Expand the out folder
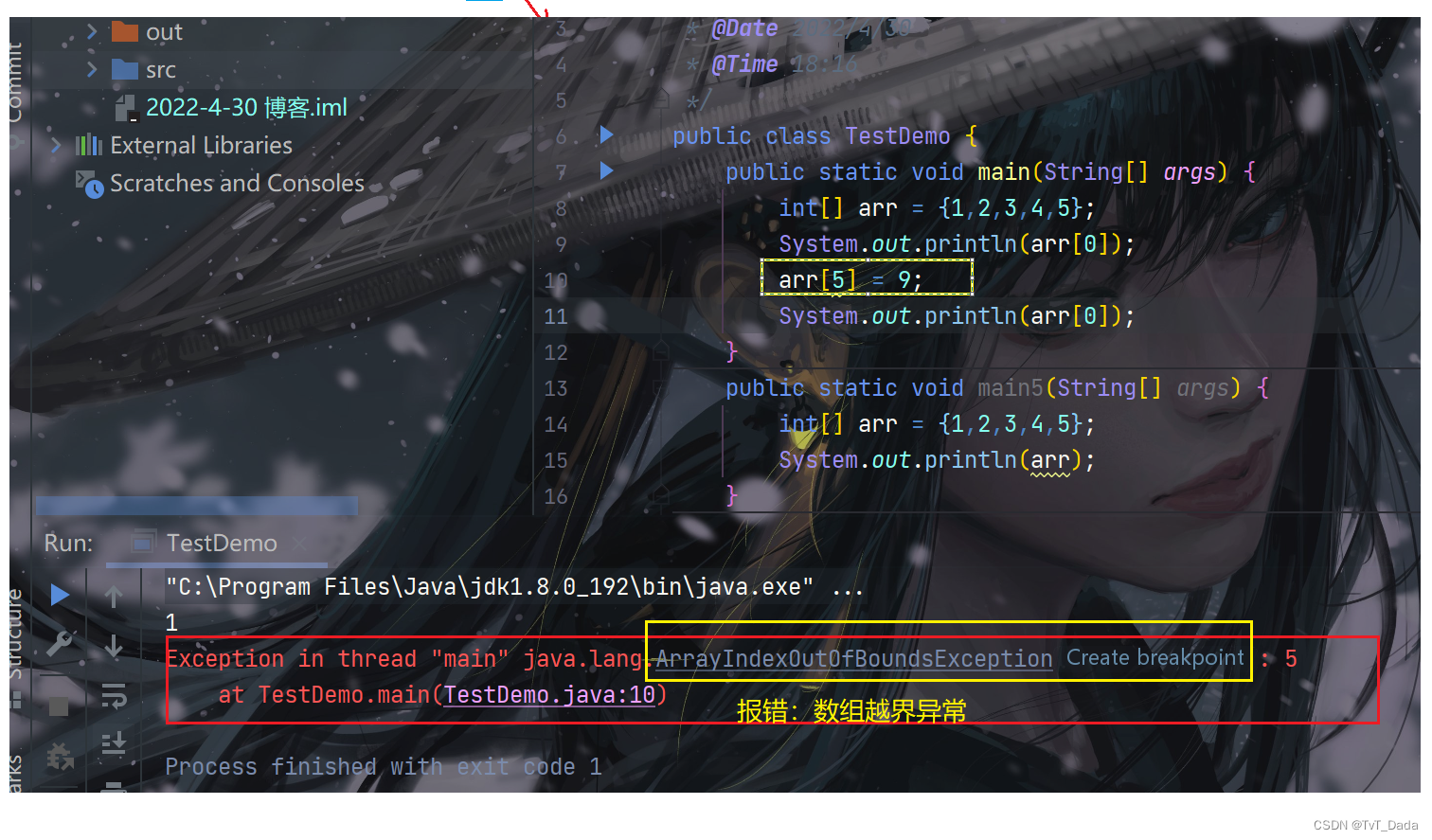The image size is (1432, 840). [x=92, y=32]
